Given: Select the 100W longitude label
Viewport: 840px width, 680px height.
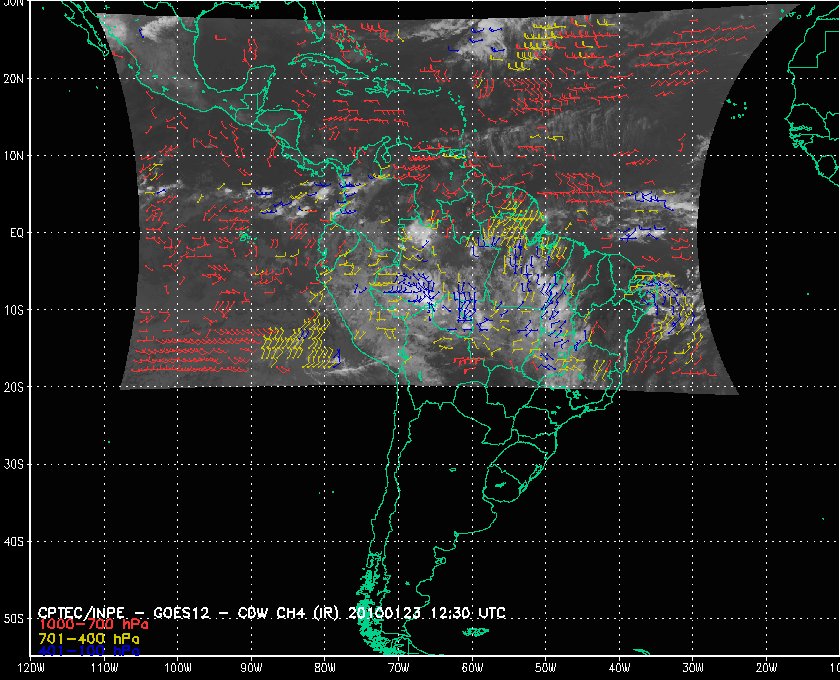Looking at the screenshot, I should pyautogui.click(x=177, y=667).
